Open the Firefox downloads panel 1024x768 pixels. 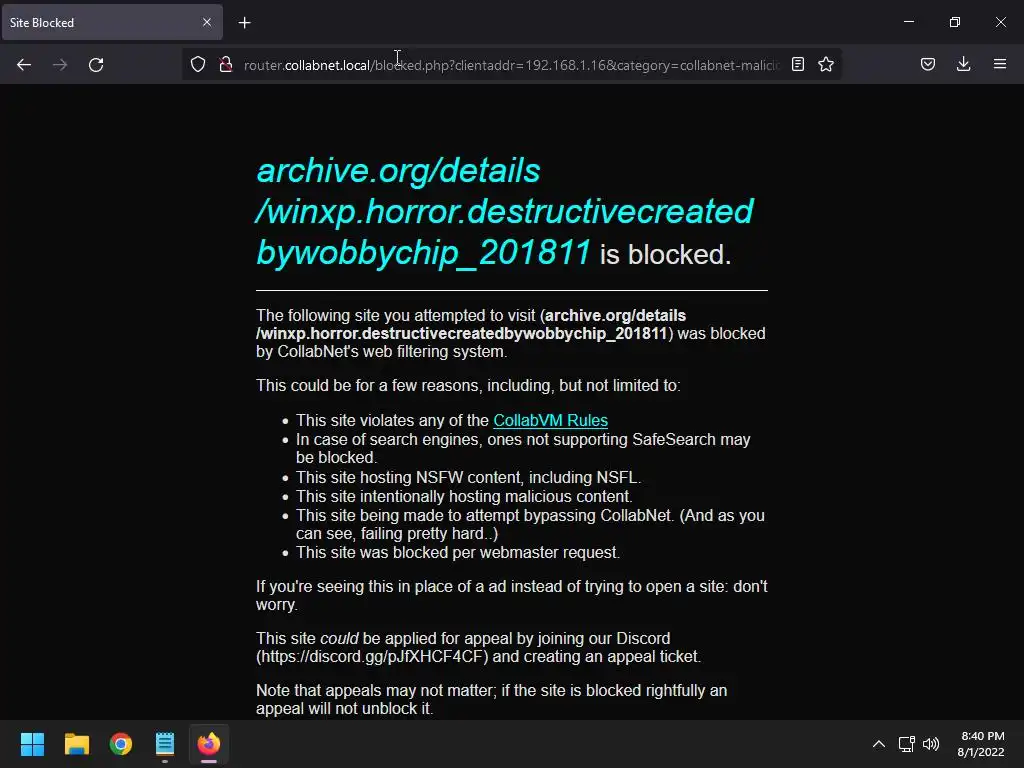(x=963, y=64)
